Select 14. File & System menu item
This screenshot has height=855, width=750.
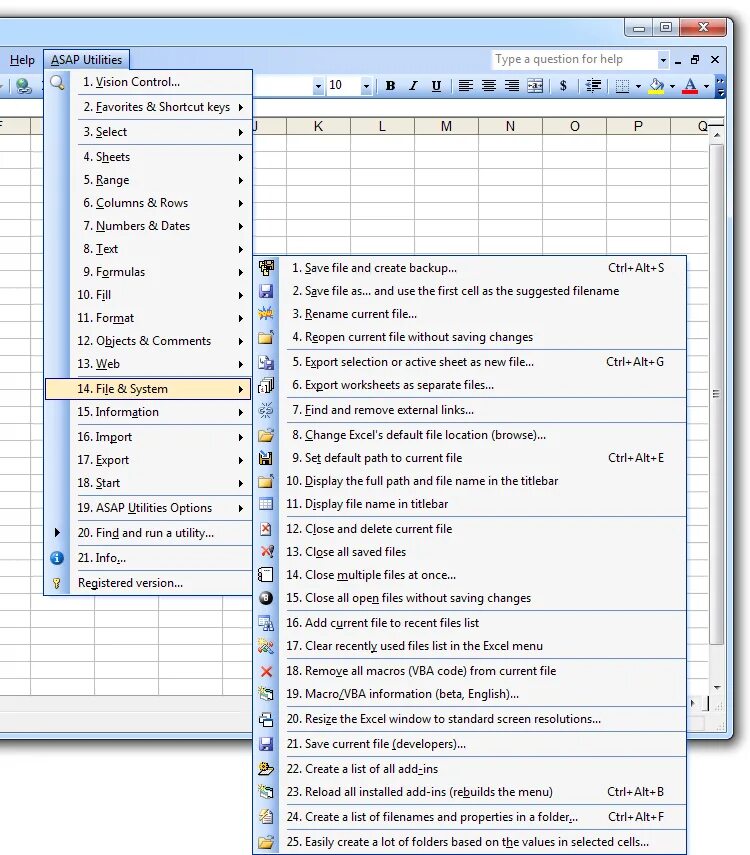[x=148, y=389]
